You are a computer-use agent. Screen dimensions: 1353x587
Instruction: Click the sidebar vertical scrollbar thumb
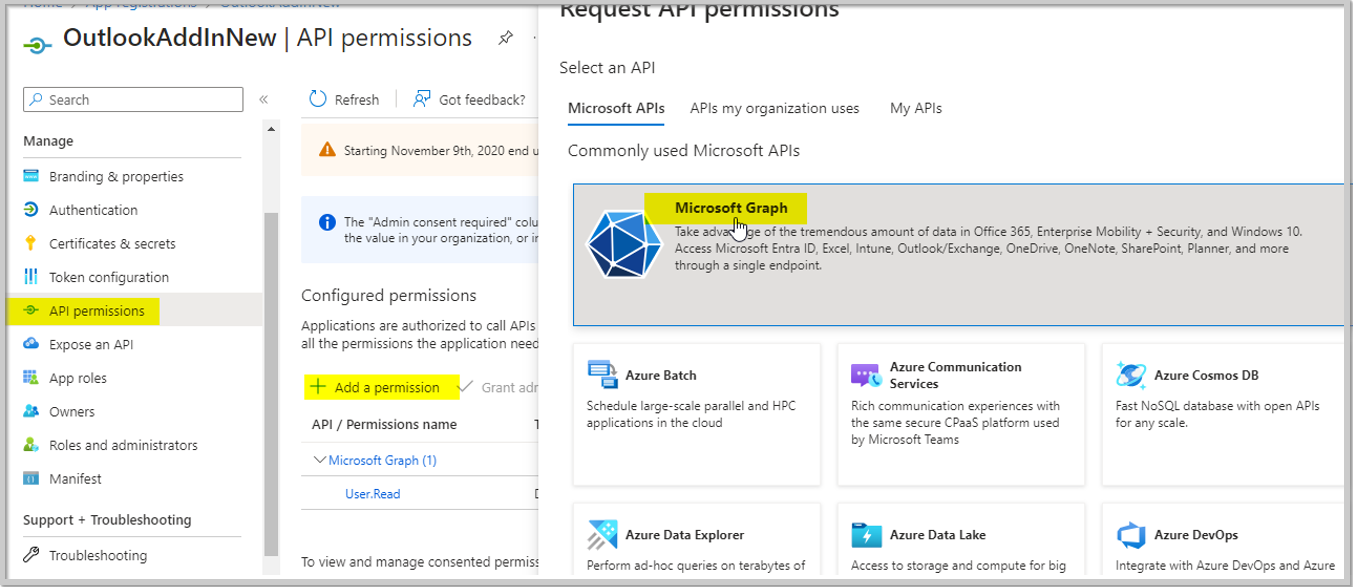(271, 383)
